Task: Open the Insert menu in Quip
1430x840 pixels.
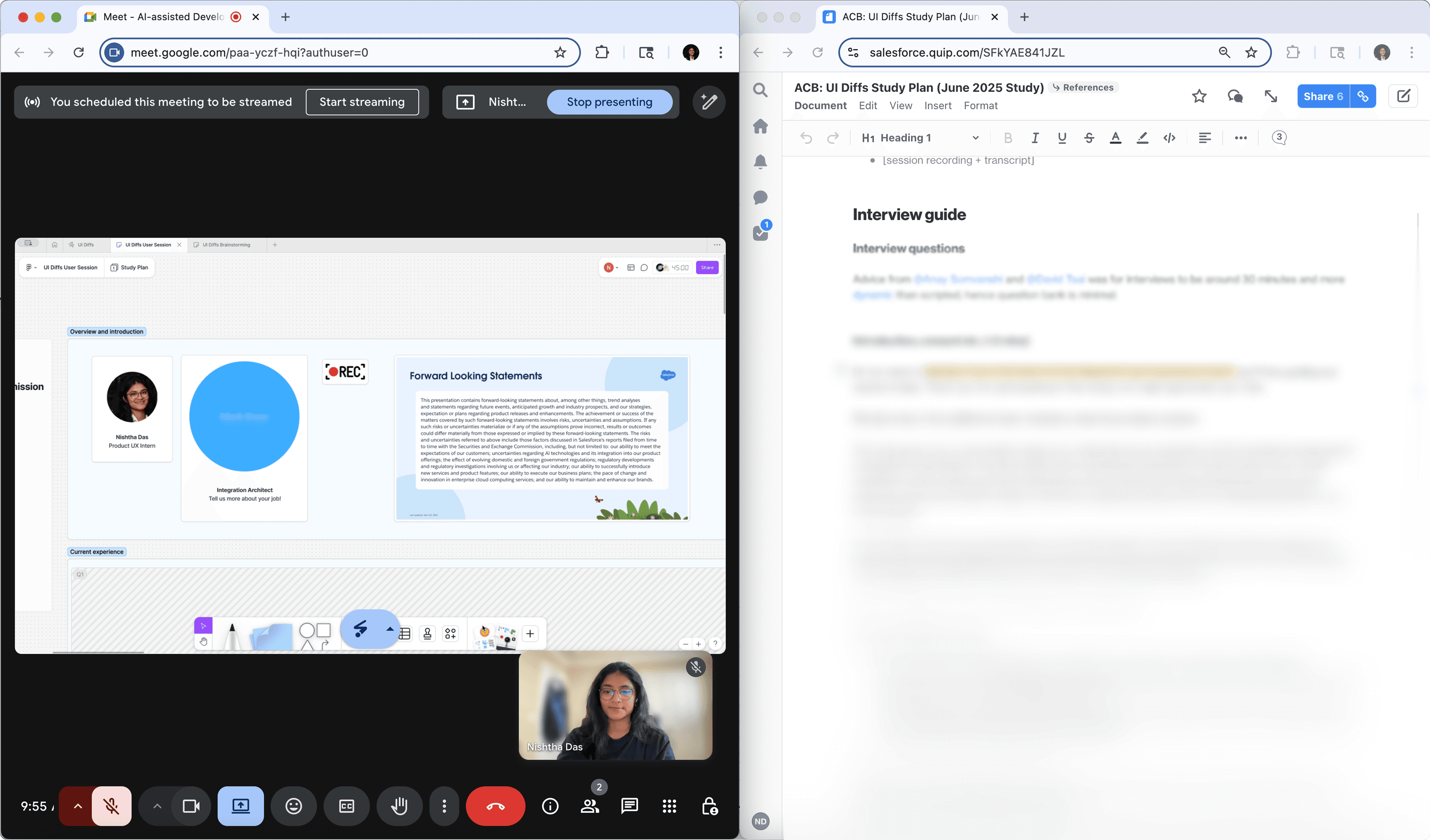Action: click(937, 106)
